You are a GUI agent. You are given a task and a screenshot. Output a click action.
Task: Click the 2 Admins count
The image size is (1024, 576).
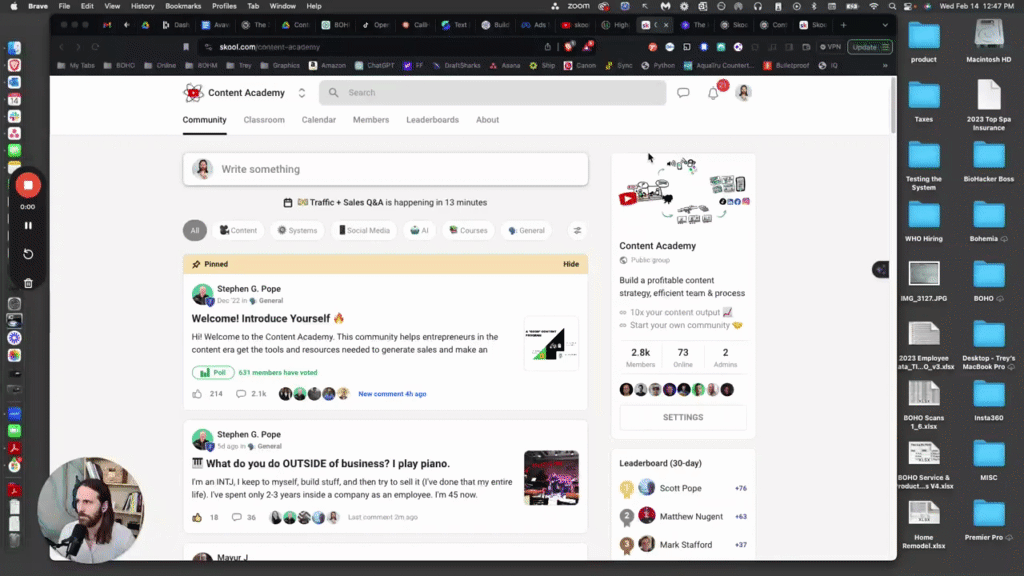(x=726, y=357)
